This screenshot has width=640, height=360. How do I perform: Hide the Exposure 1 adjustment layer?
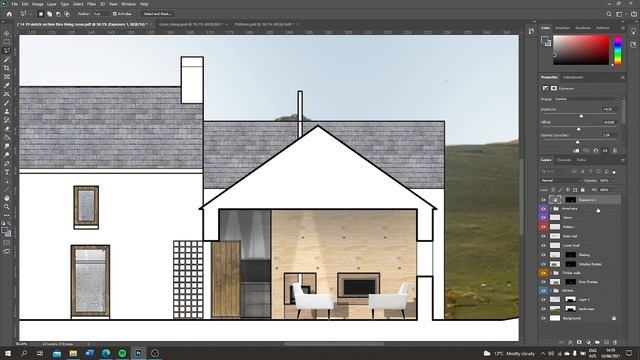click(543, 200)
